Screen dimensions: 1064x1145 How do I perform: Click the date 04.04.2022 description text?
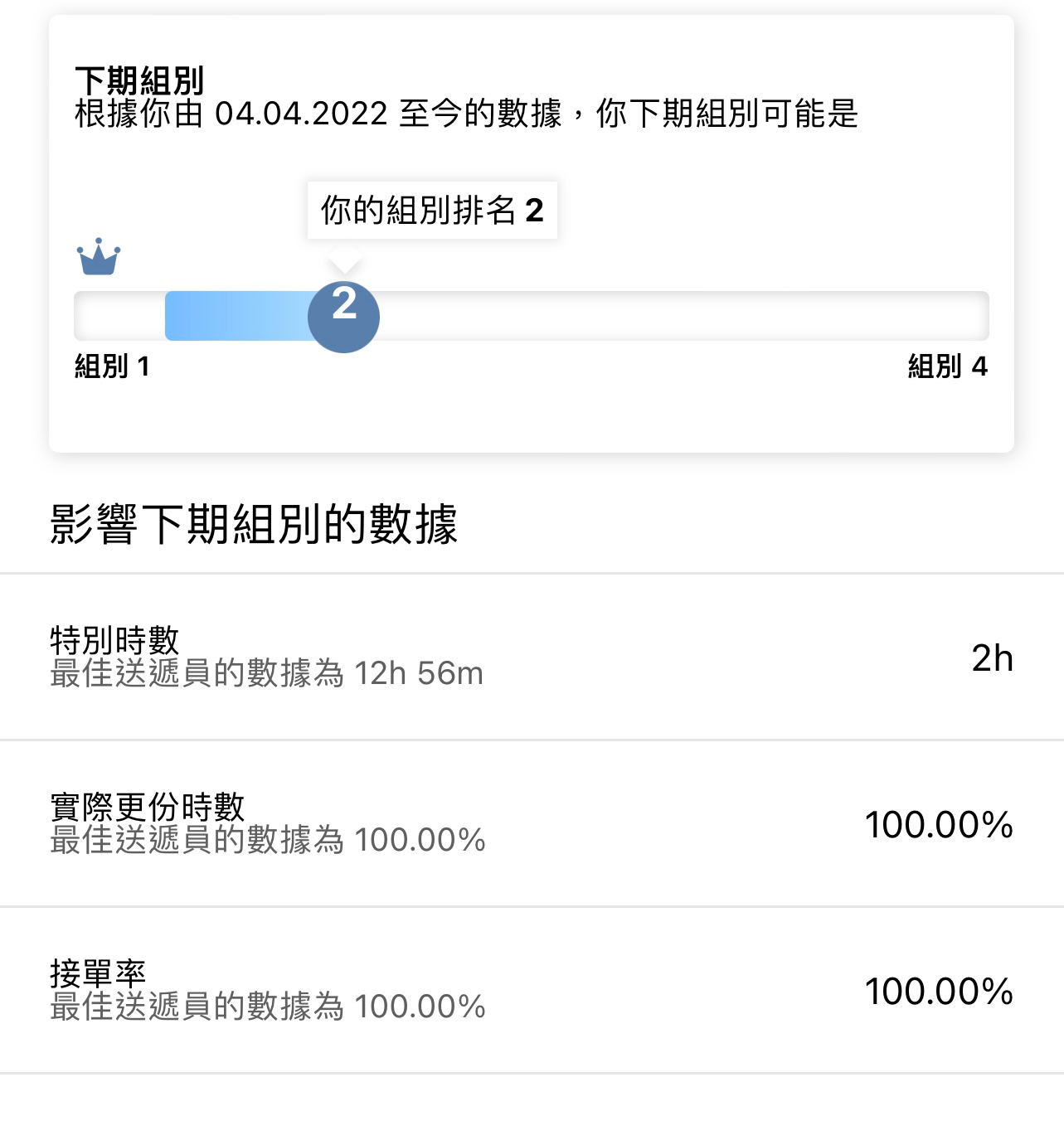tap(466, 114)
